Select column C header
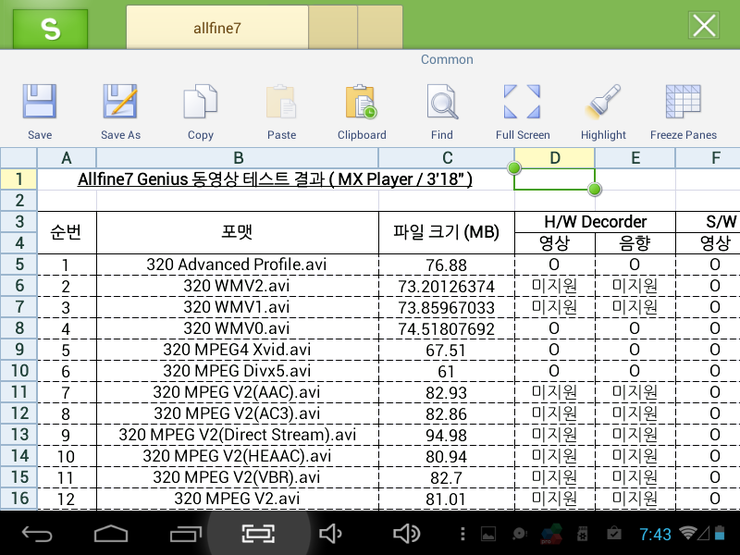 tap(446, 158)
